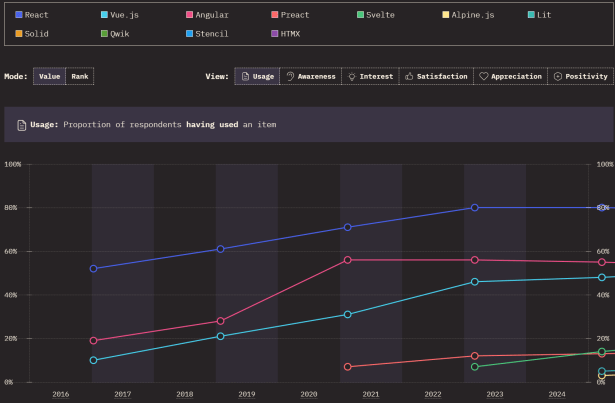Image resolution: width=615 pixels, height=403 pixels.
Task: Click the Awareness eye icon
Action: pyautogui.click(x=290, y=77)
